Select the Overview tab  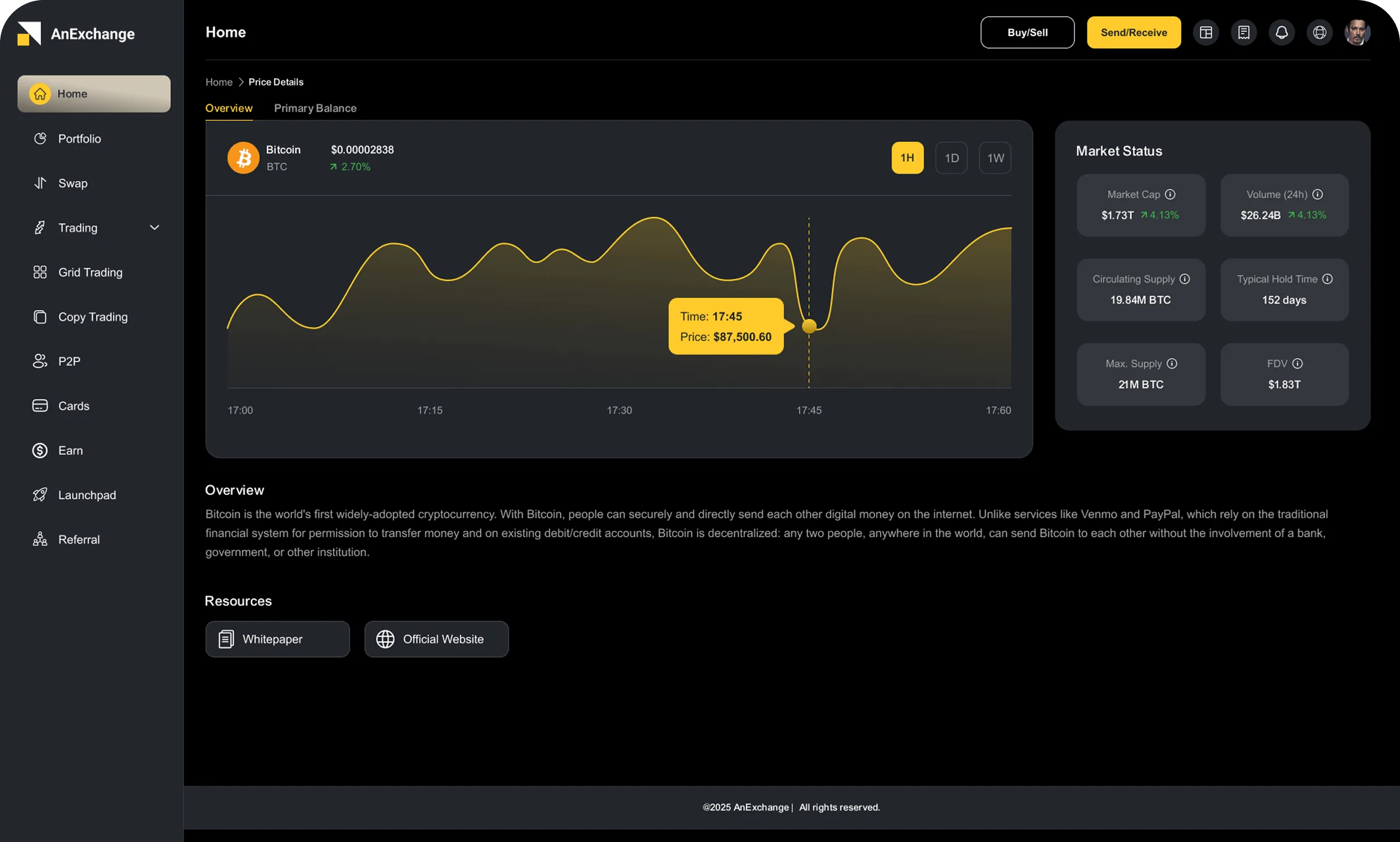(228, 108)
